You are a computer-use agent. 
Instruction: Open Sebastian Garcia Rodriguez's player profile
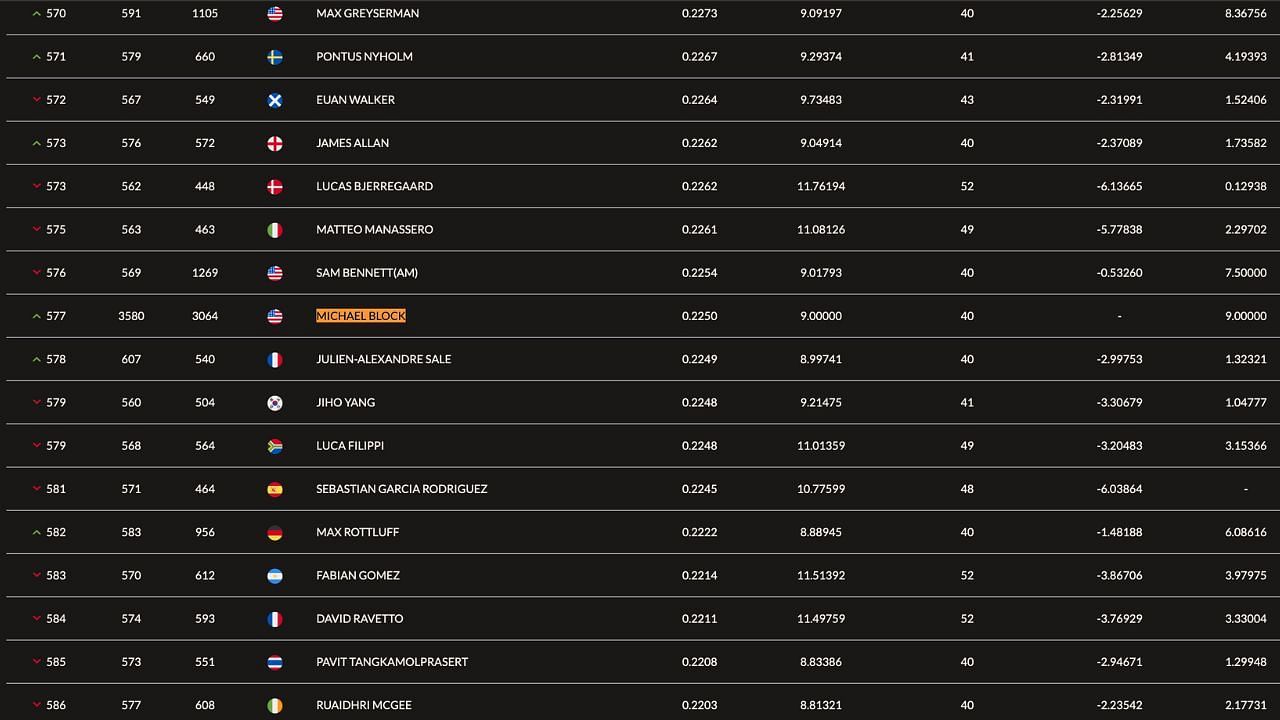(401, 489)
